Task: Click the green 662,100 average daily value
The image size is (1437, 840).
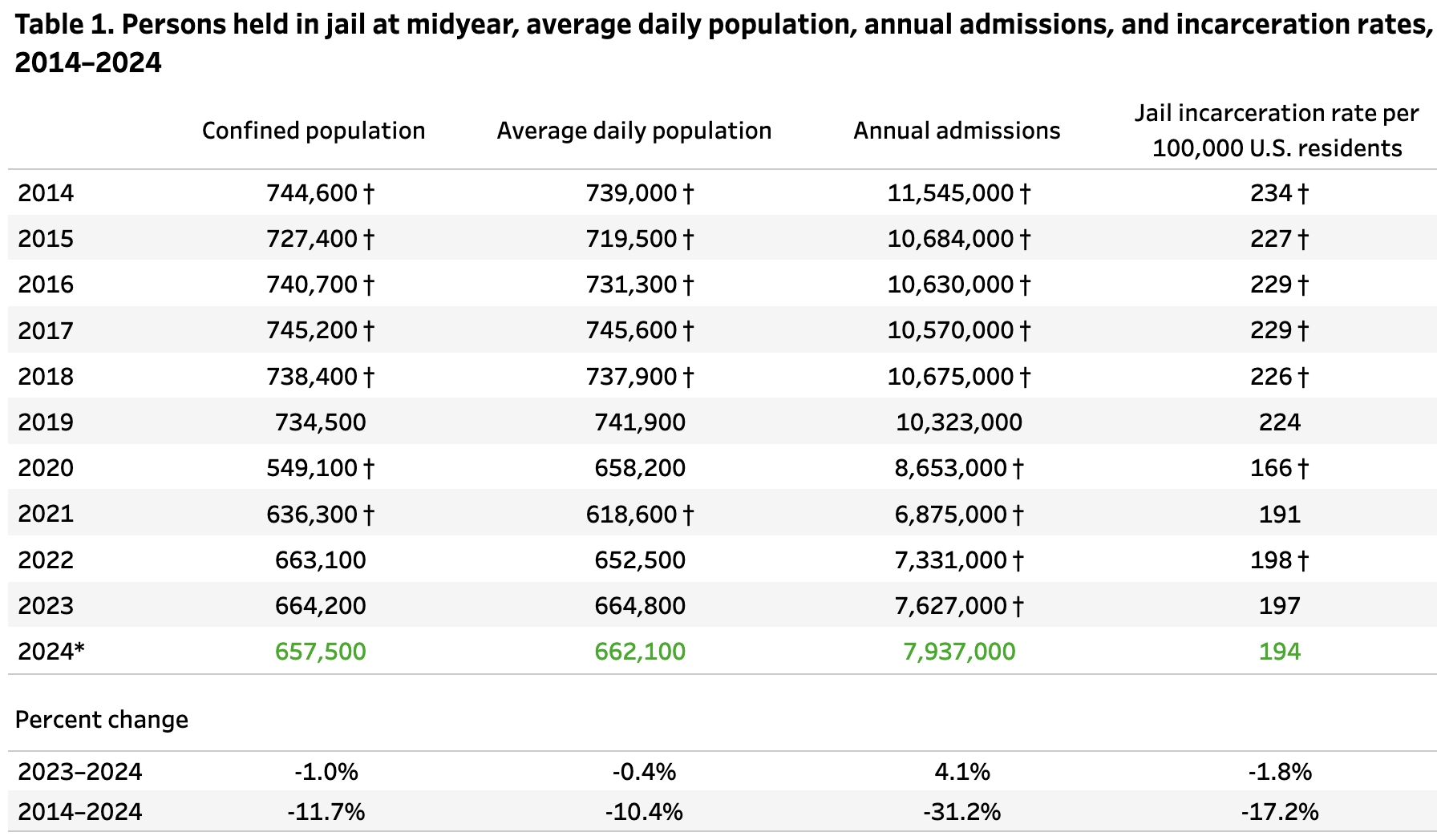Action: point(640,652)
